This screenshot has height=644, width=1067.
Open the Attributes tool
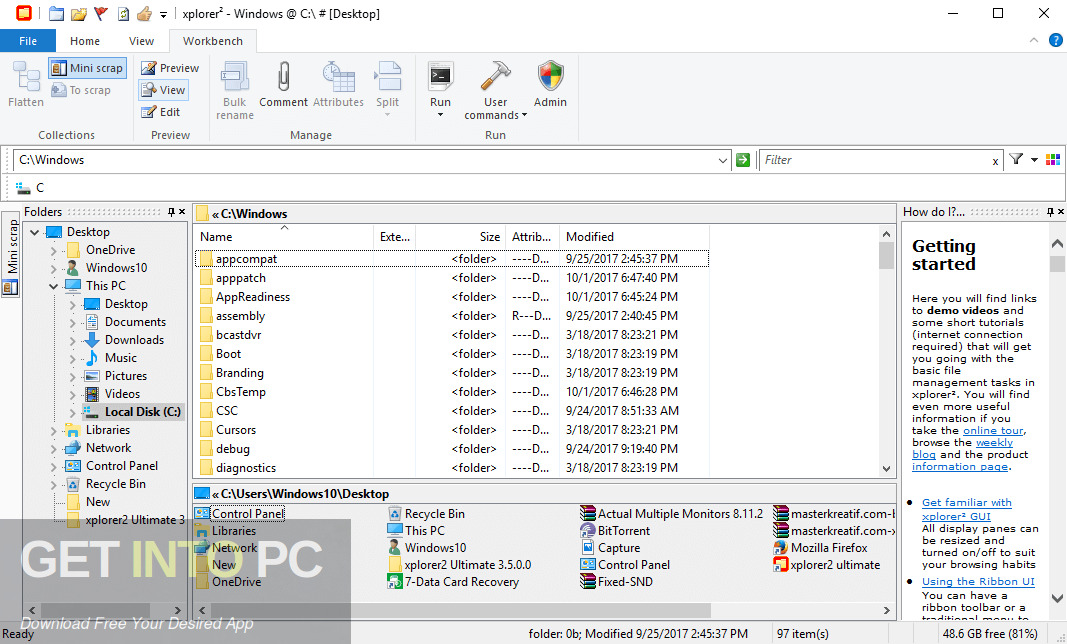338,84
